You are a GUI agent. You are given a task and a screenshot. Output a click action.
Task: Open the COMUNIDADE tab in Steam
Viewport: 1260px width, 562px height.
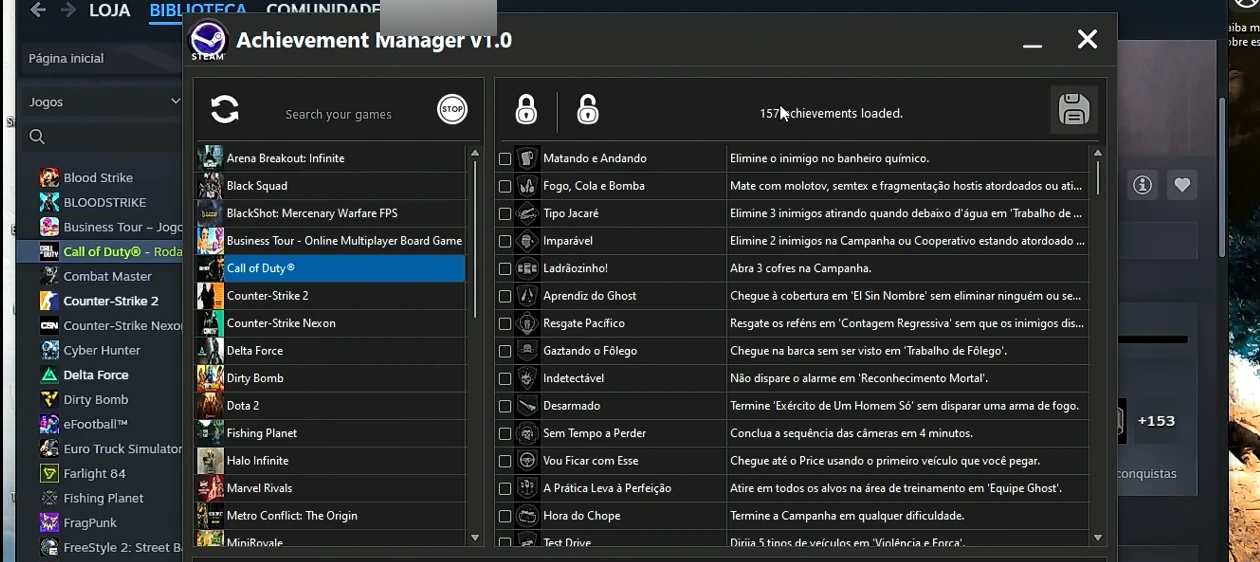[x=322, y=11]
